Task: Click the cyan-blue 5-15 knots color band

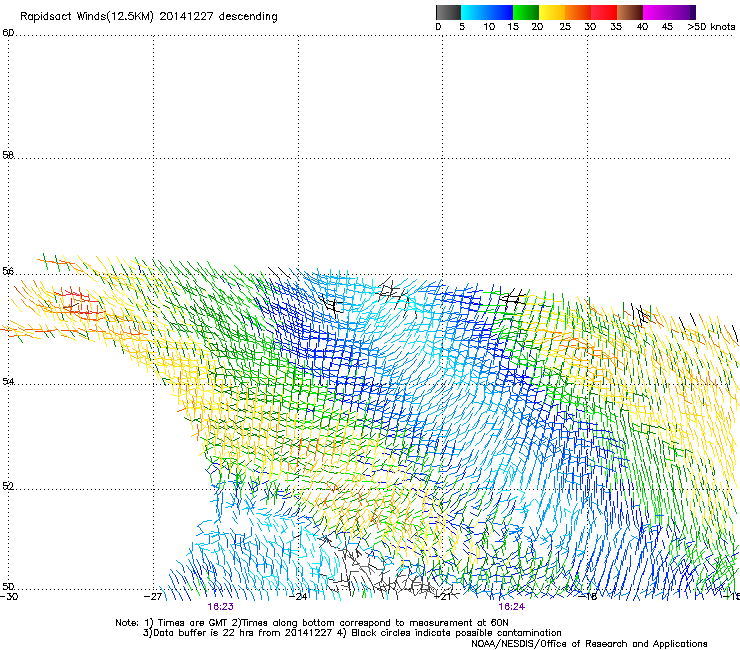Action: coord(487,12)
